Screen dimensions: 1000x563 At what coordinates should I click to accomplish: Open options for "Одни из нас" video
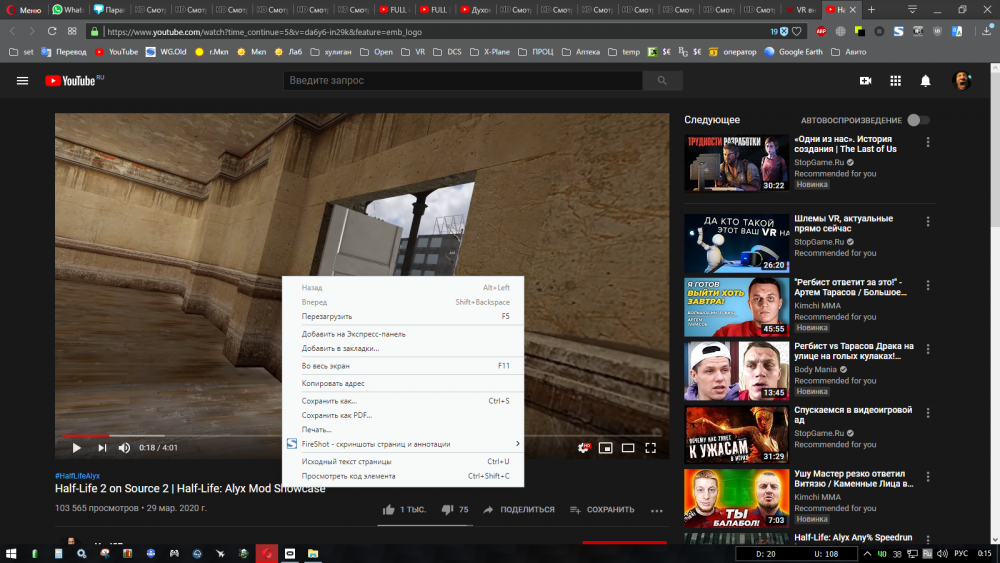pos(928,143)
